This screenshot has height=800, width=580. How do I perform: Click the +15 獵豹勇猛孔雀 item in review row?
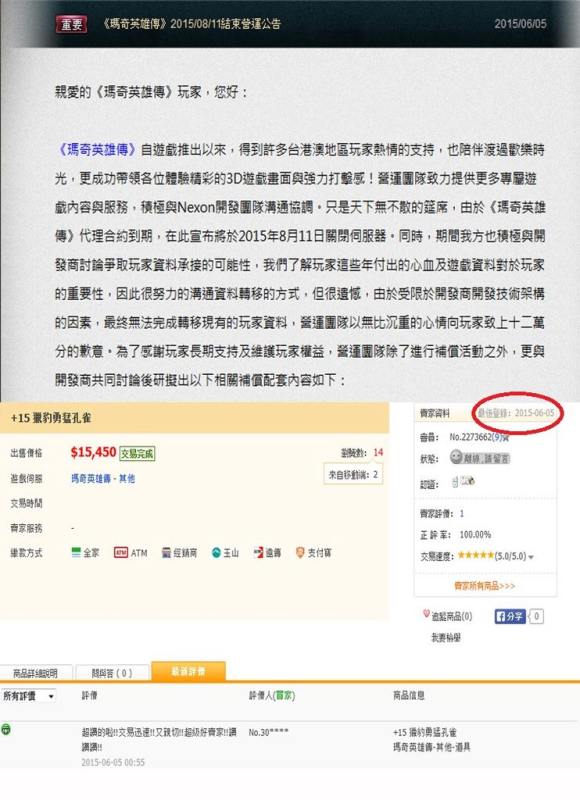point(424,732)
